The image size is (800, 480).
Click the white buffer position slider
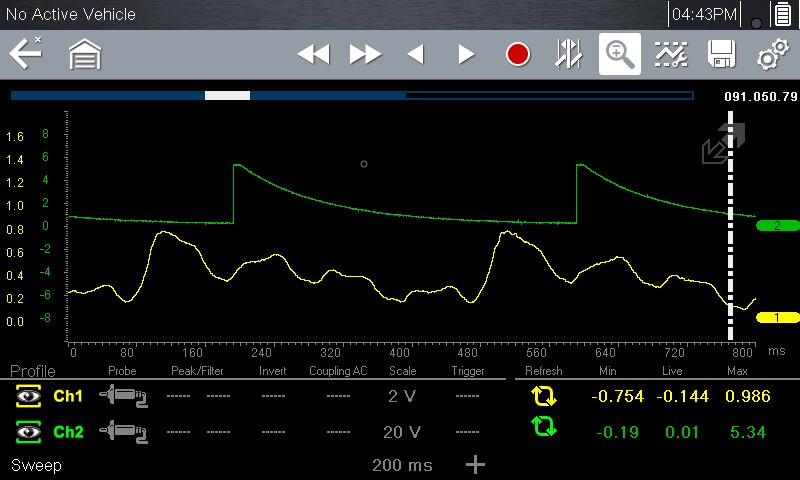click(227, 96)
